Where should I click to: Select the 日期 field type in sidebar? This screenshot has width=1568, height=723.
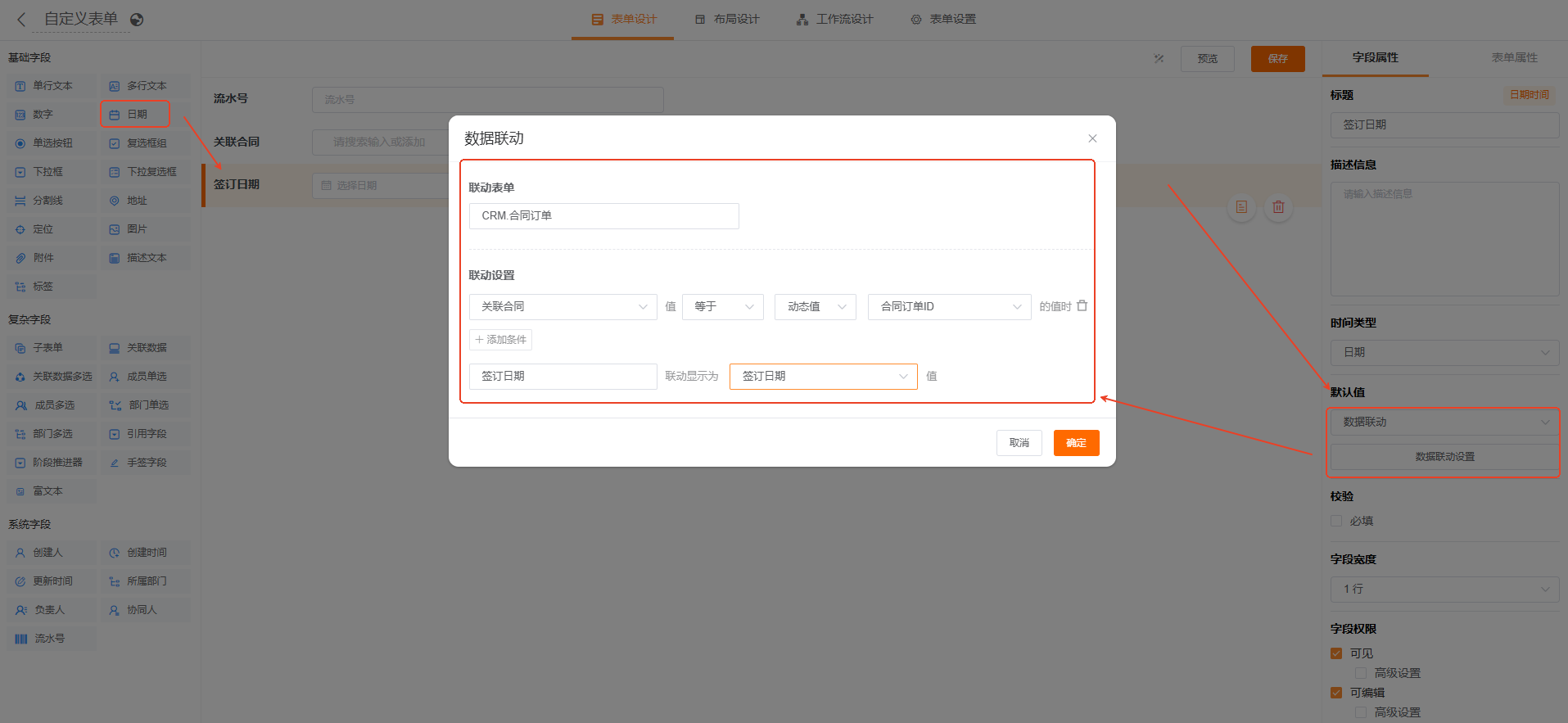click(x=135, y=115)
